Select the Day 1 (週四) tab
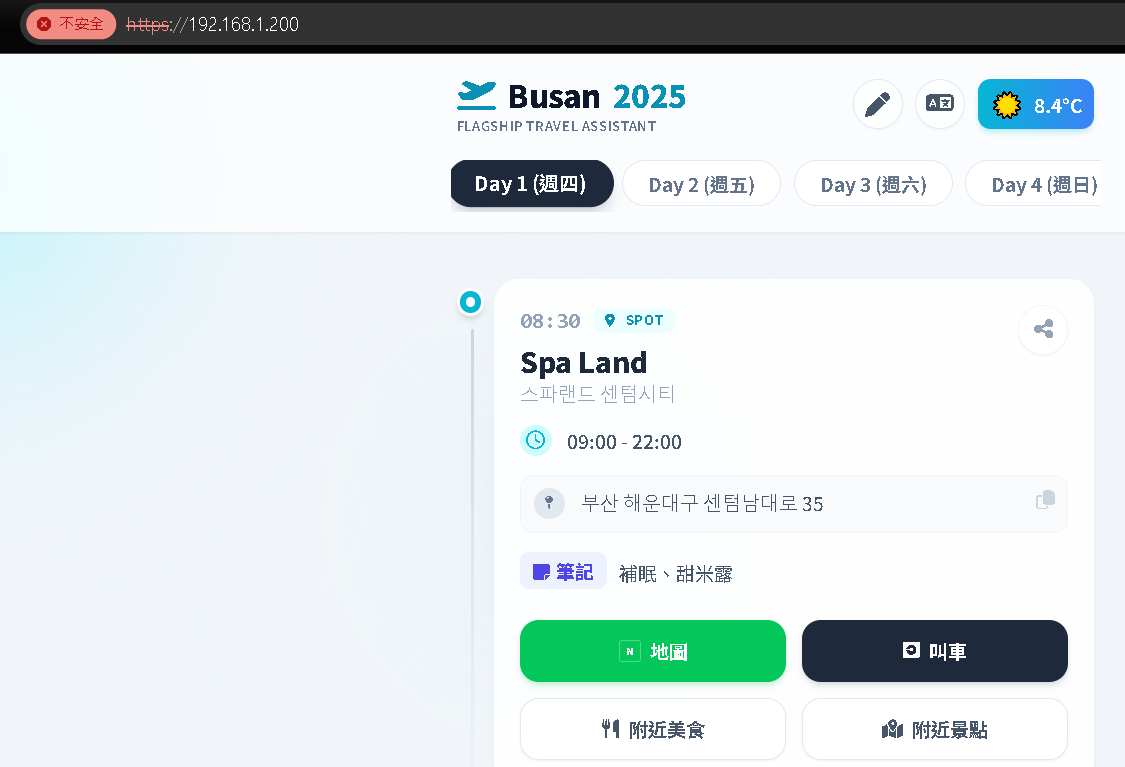The height and width of the screenshot is (767, 1125). click(531, 184)
